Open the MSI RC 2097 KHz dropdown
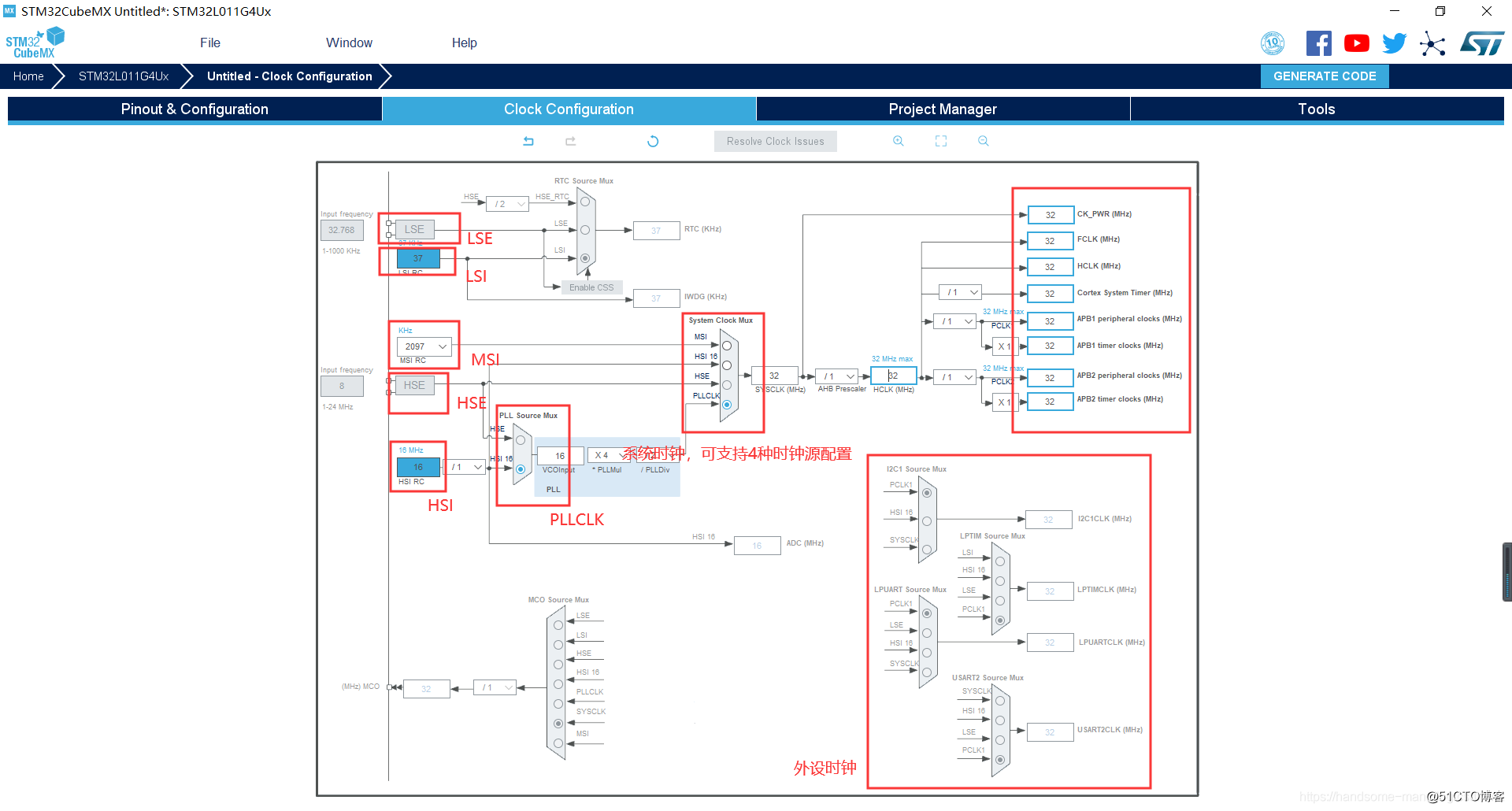The height and width of the screenshot is (811, 1512). pyautogui.click(x=424, y=346)
